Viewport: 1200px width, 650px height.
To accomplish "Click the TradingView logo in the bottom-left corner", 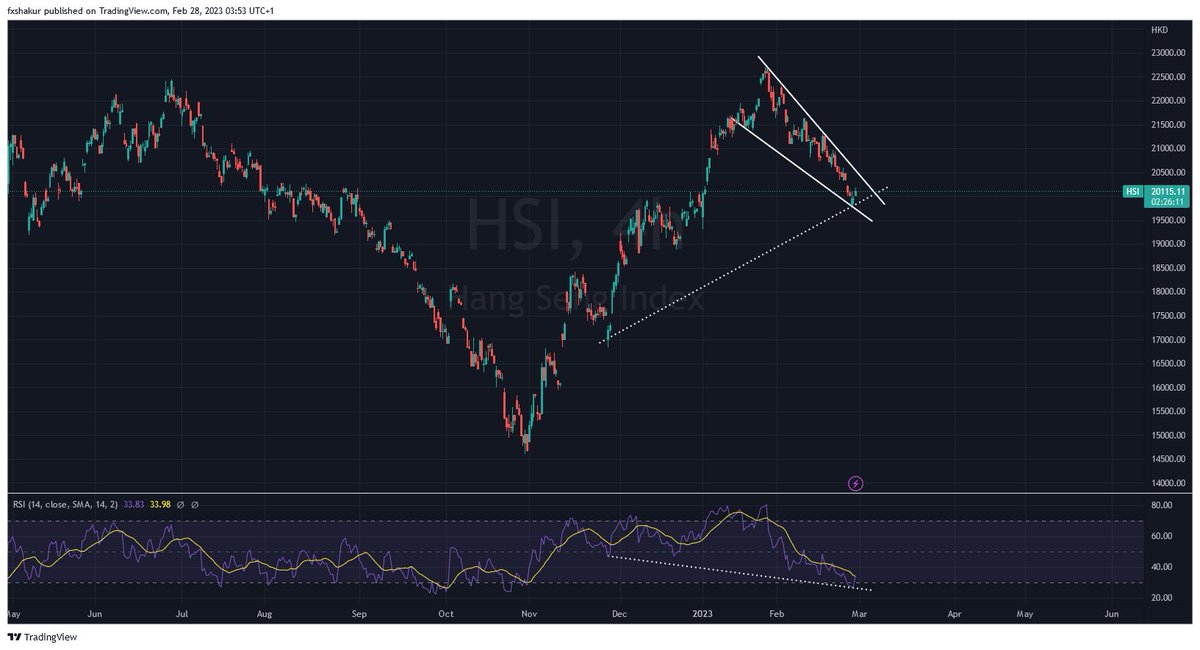I will point(44,635).
